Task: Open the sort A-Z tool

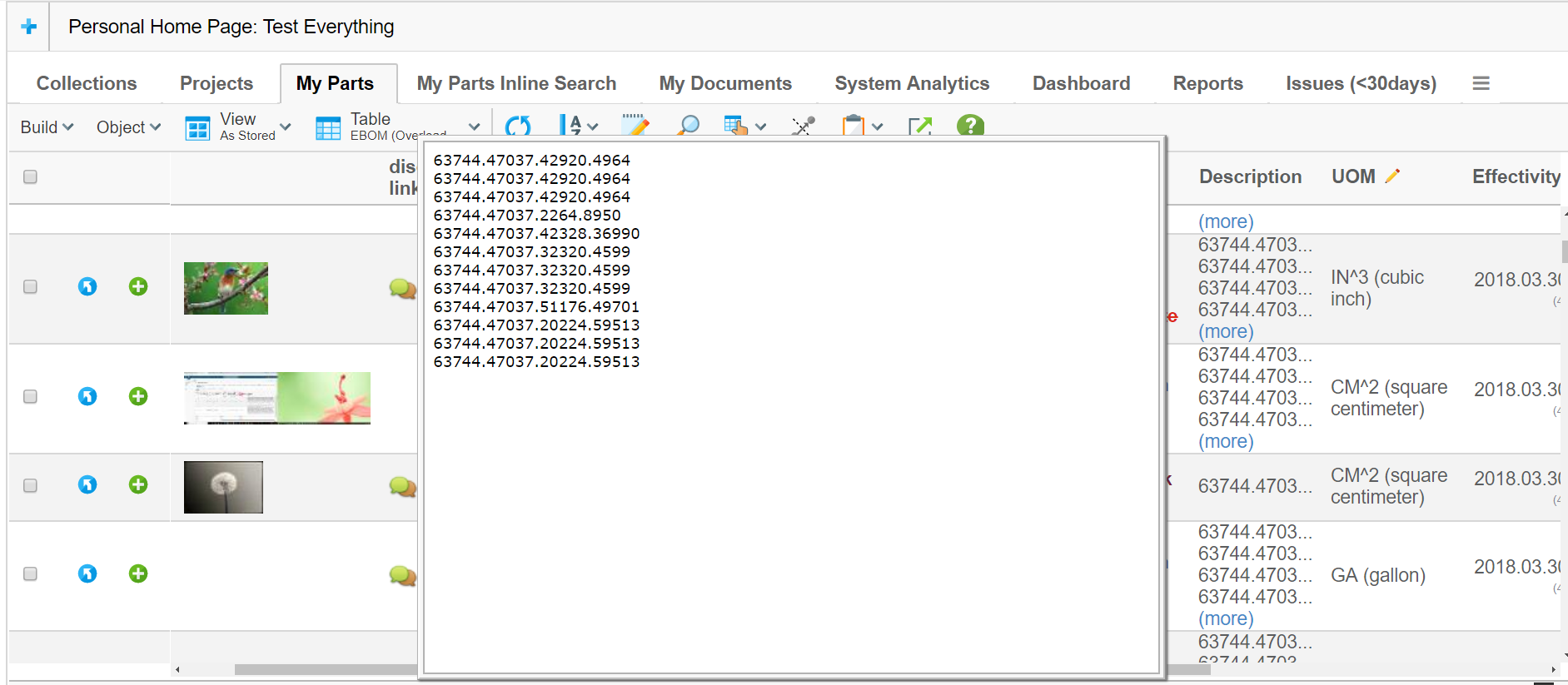Action: tap(571, 126)
